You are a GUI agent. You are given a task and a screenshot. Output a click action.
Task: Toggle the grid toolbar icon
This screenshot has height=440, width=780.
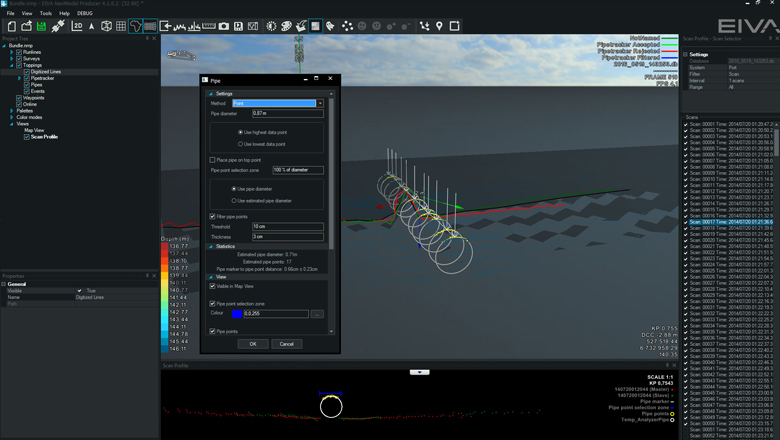coord(121,26)
